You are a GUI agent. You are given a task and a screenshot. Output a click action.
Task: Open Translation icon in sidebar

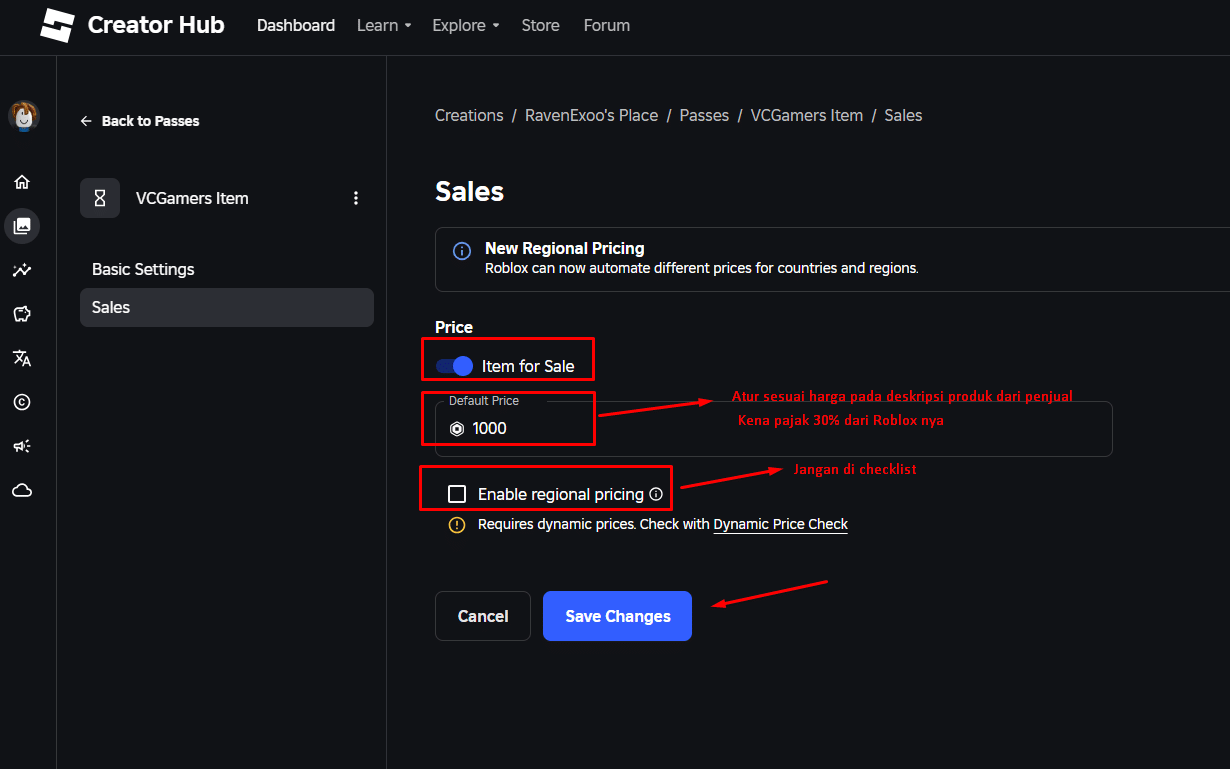(x=22, y=358)
